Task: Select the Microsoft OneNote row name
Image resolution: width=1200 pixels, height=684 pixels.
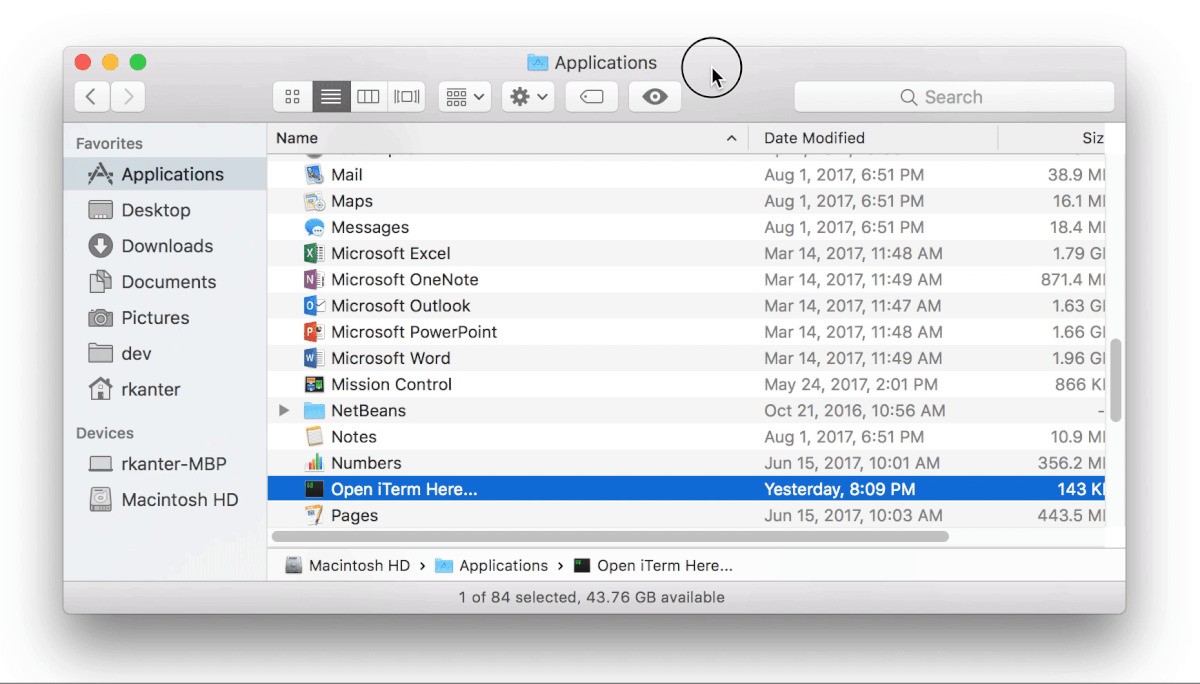Action: (405, 280)
